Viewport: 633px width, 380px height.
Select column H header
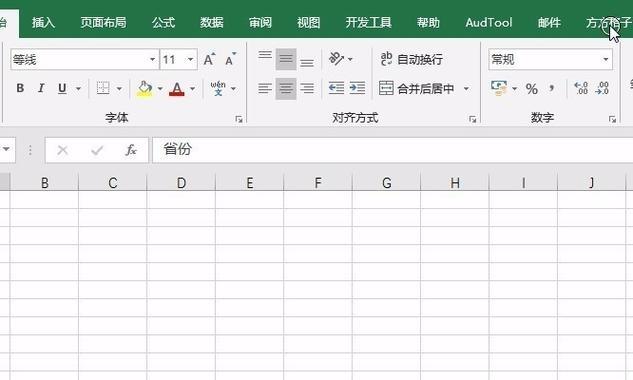click(455, 183)
